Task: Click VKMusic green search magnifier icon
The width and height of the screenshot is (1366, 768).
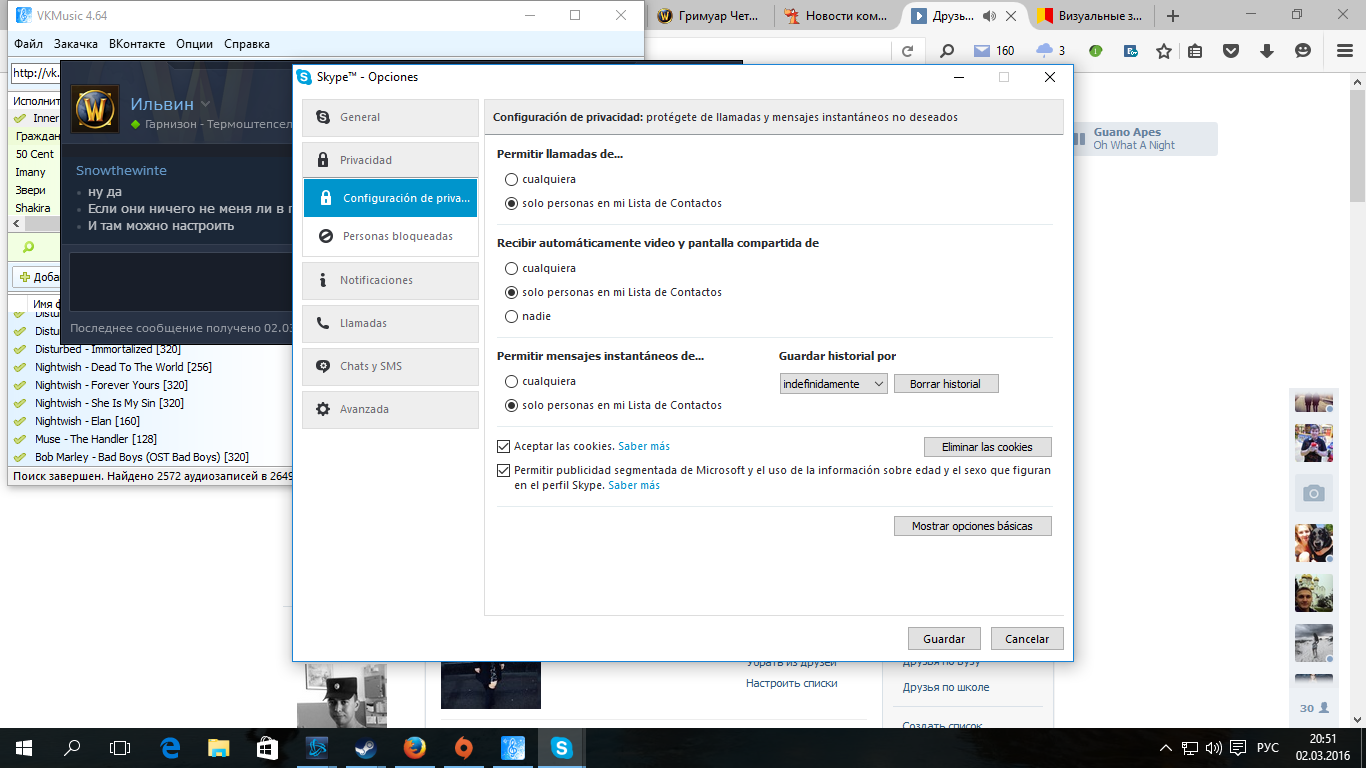Action: tap(28, 247)
